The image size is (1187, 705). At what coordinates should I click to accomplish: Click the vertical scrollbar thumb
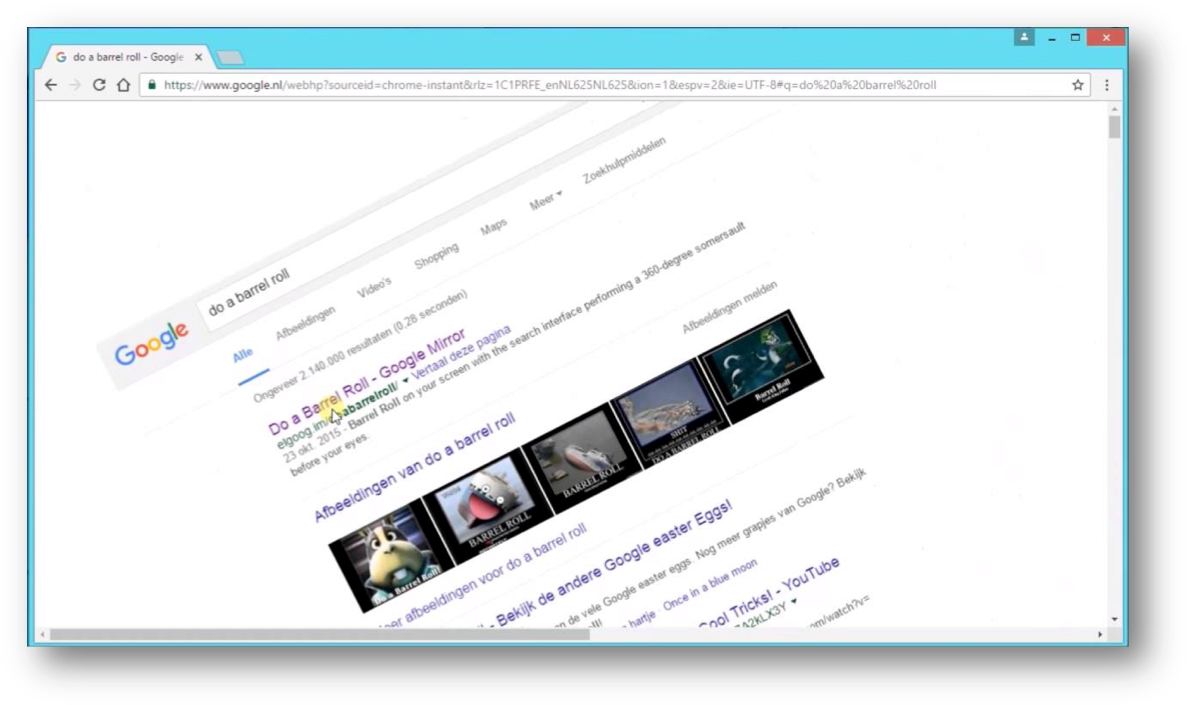coord(1114,127)
